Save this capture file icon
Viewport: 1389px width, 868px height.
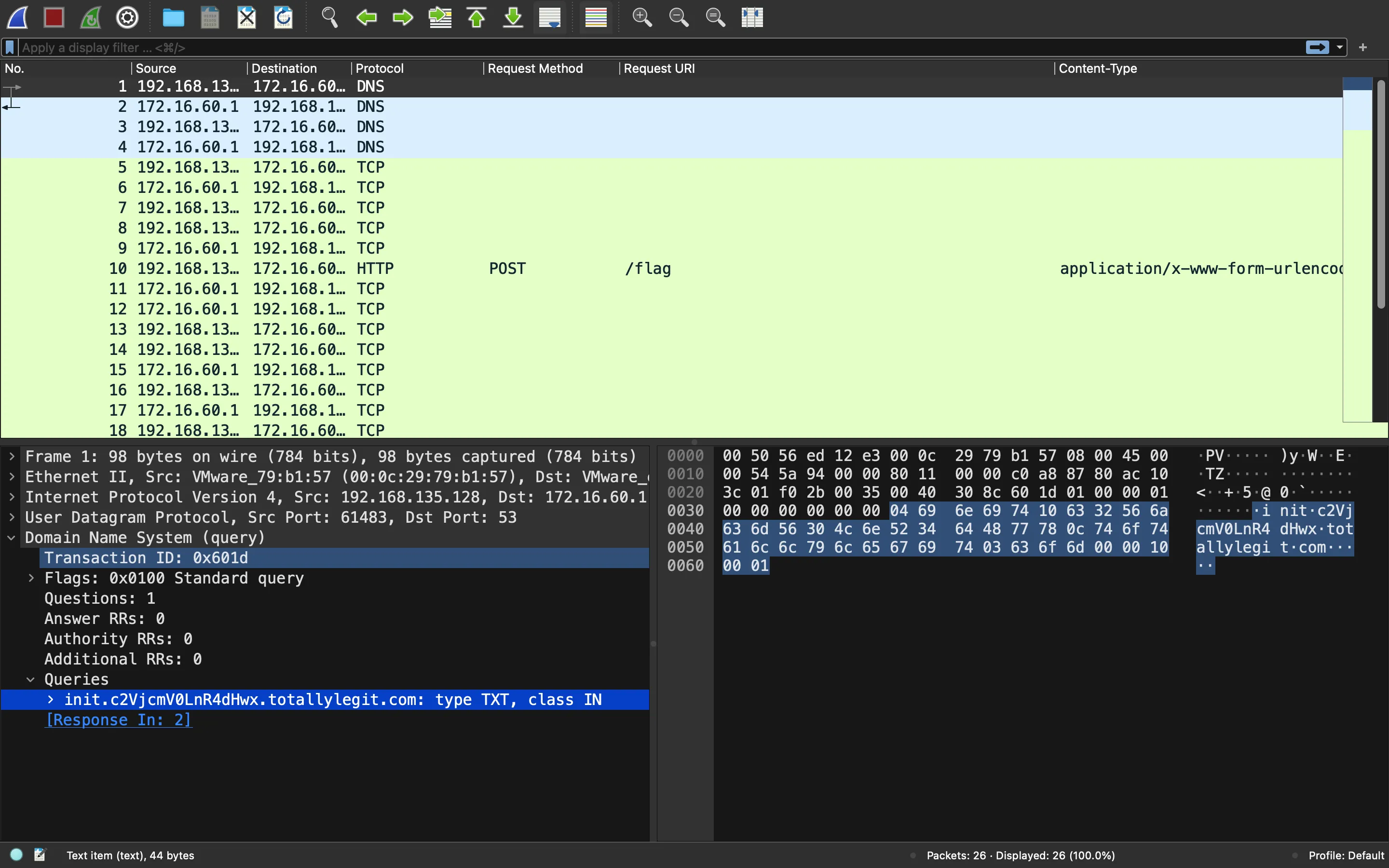(x=210, y=17)
